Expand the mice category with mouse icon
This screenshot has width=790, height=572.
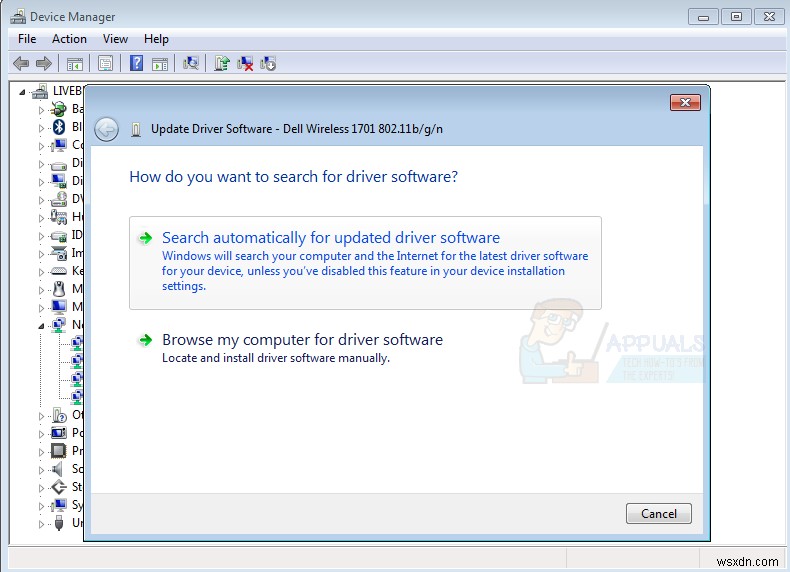tap(41, 290)
